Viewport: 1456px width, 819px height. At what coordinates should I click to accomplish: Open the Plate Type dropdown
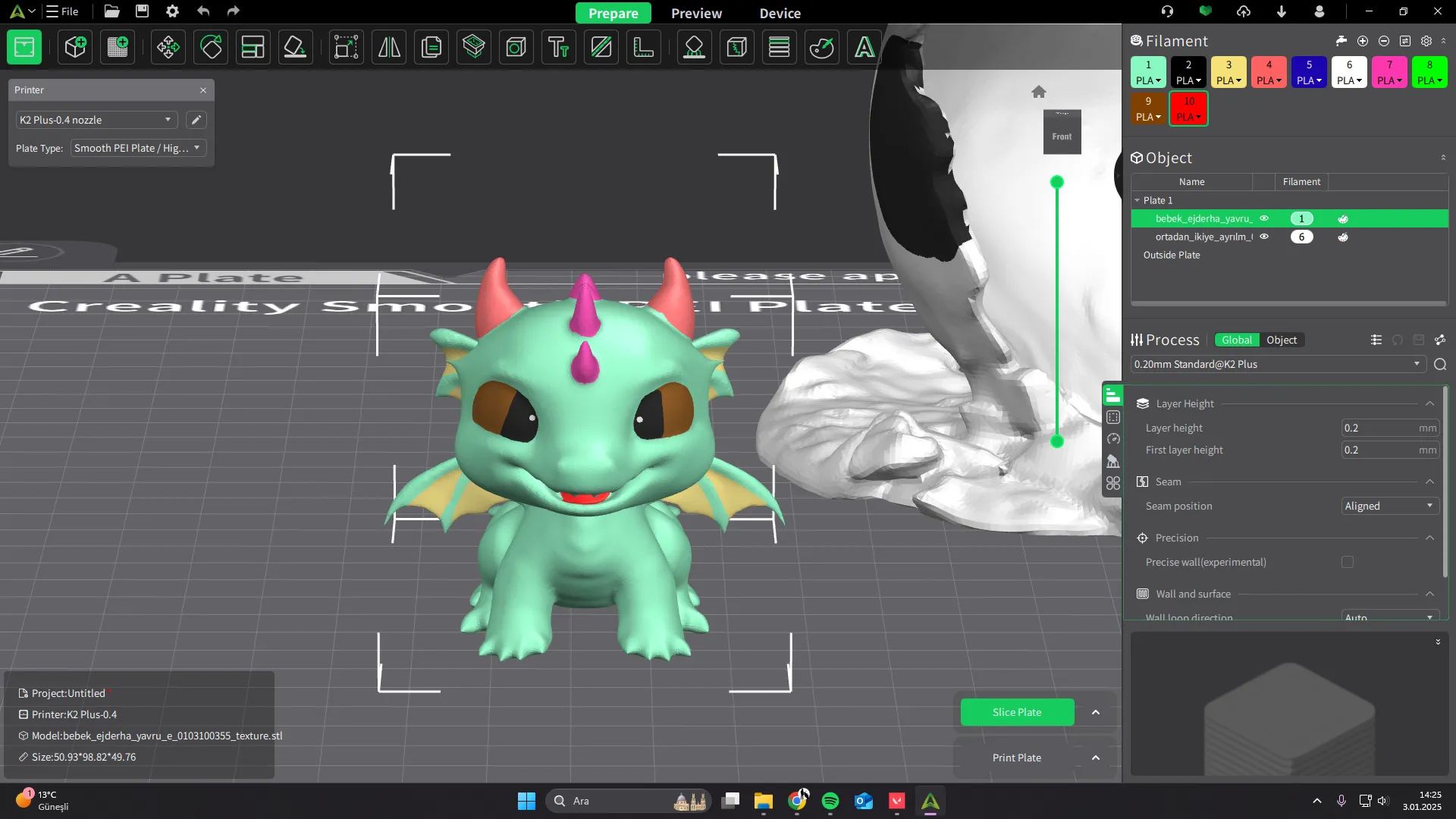[138, 148]
